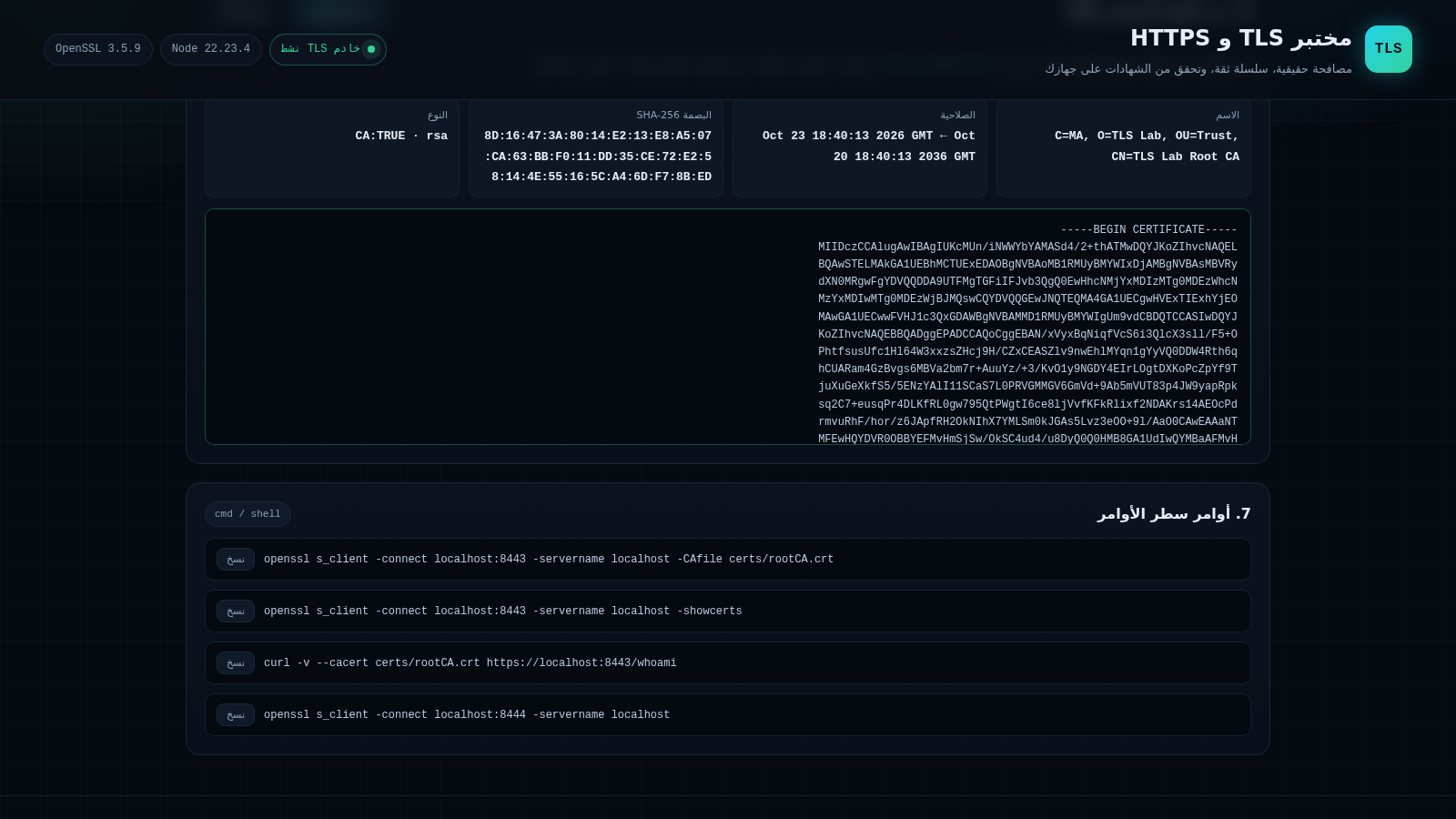Image resolution: width=1456 pixels, height=819 pixels.
Task: Click the CA:TRUE · rsa type value
Action: click(x=401, y=136)
